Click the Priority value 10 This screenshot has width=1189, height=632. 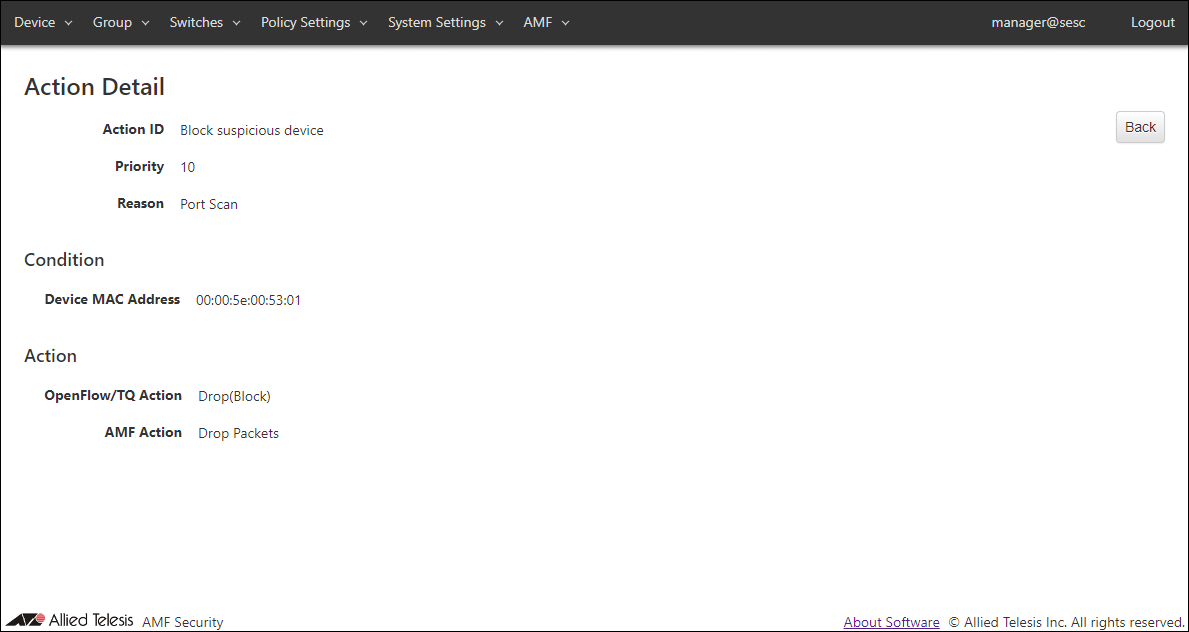[187, 167]
